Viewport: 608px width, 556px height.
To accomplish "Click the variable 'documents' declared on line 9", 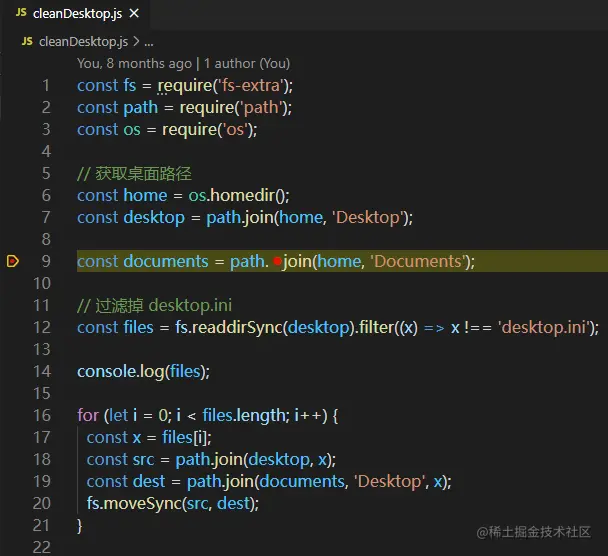I will point(166,262).
